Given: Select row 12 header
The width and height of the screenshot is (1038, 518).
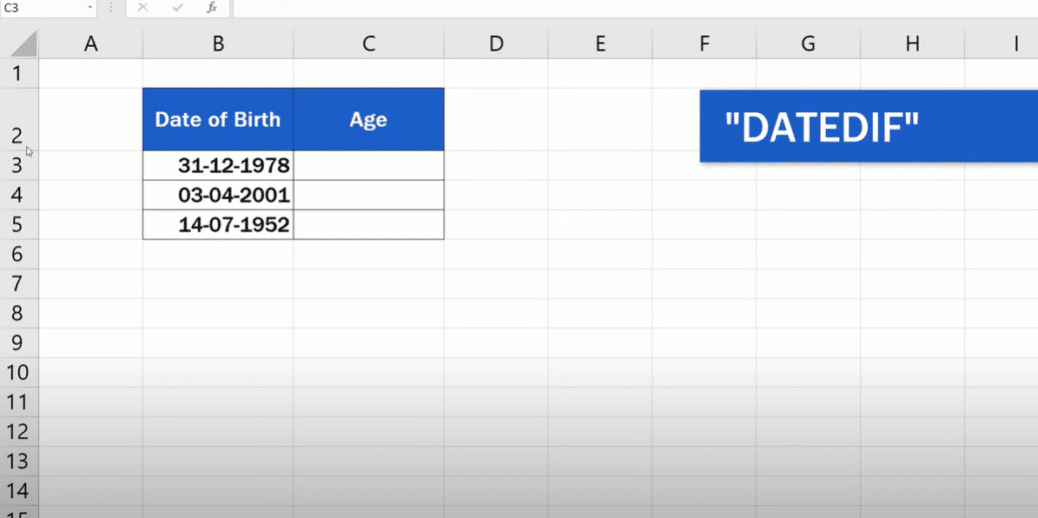Looking at the screenshot, I should coord(19,432).
